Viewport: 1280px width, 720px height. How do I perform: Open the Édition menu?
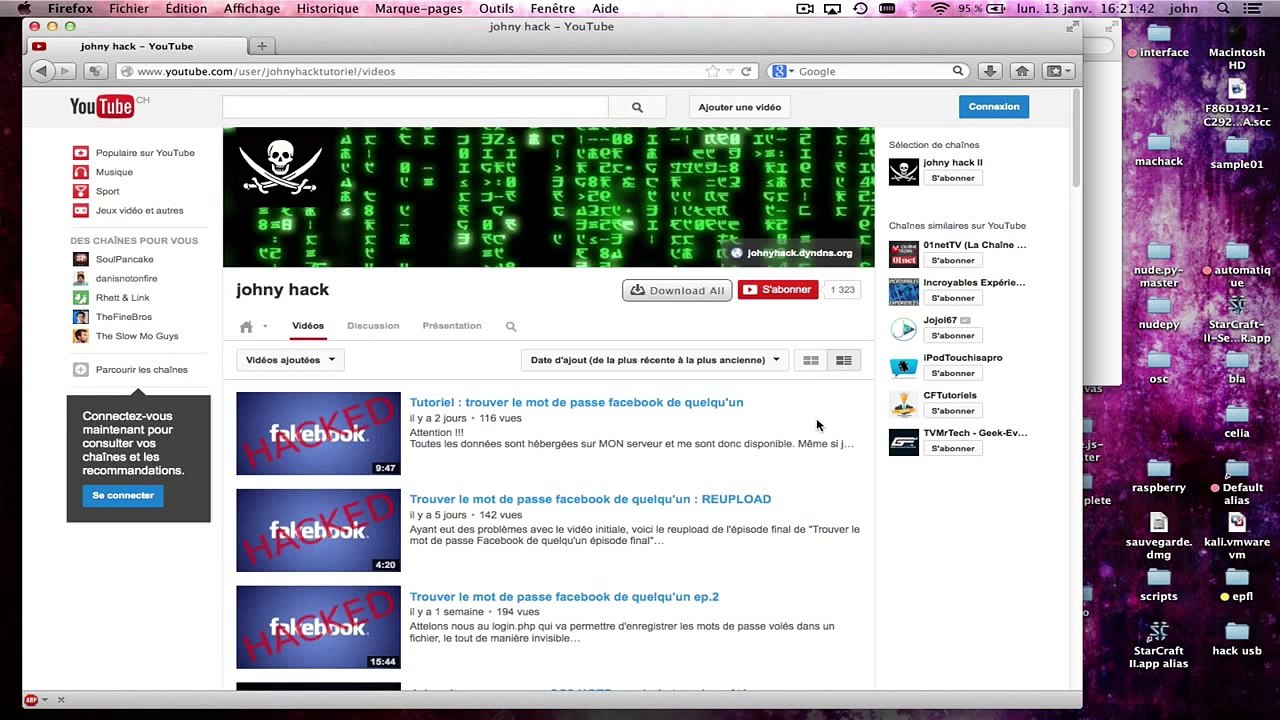186,8
